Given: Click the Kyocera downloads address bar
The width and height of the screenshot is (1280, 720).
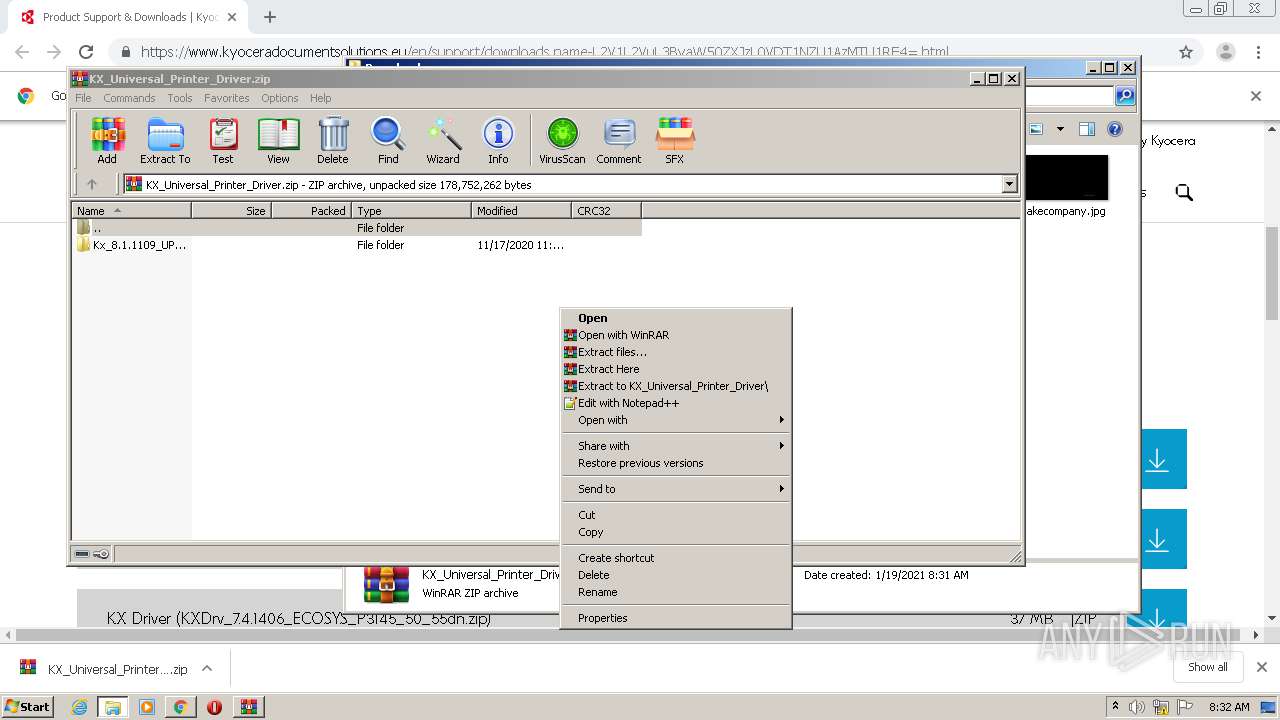Looking at the screenshot, I should [640, 52].
